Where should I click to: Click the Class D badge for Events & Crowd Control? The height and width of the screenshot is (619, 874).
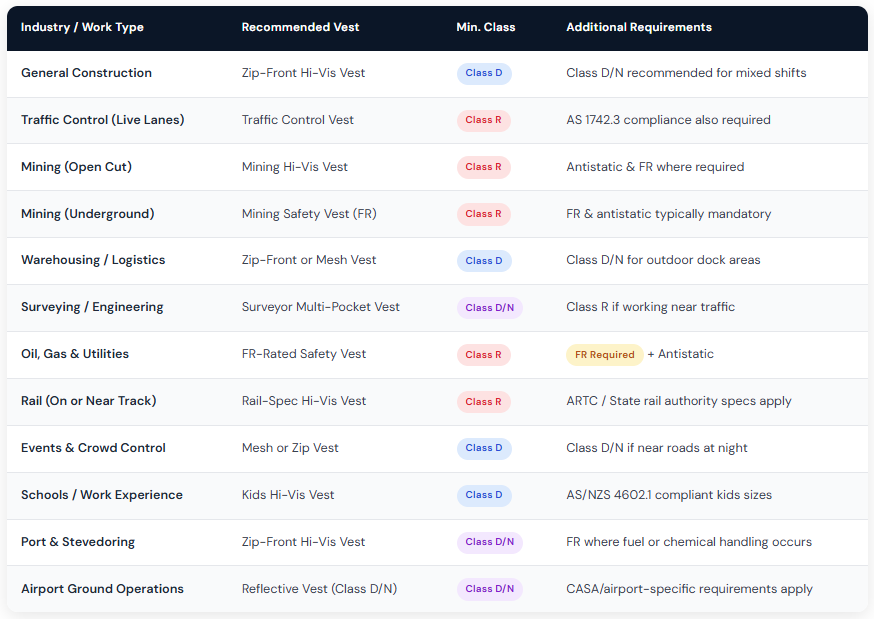click(484, 448)
